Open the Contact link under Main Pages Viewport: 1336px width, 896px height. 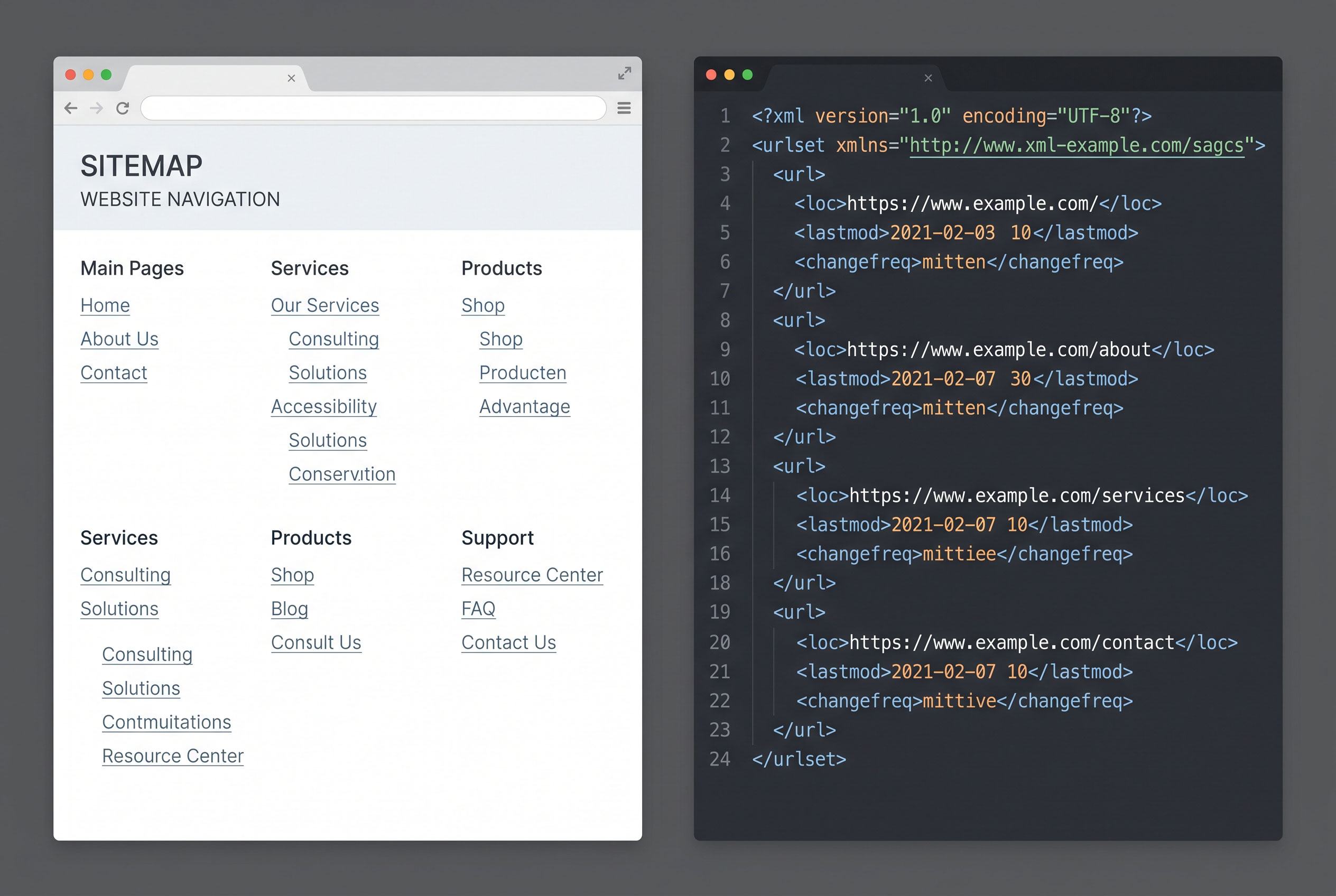(x=114, y=373)
